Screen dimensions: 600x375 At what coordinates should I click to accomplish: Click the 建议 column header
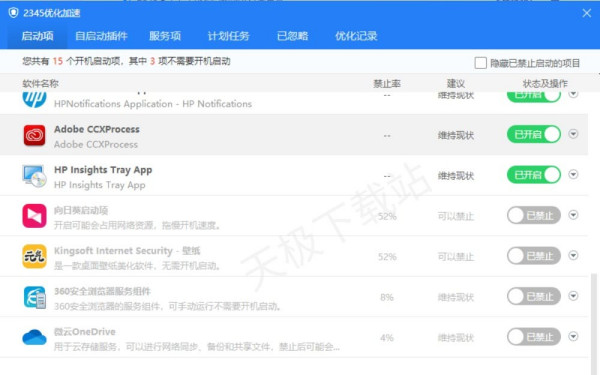click(456, 83)
